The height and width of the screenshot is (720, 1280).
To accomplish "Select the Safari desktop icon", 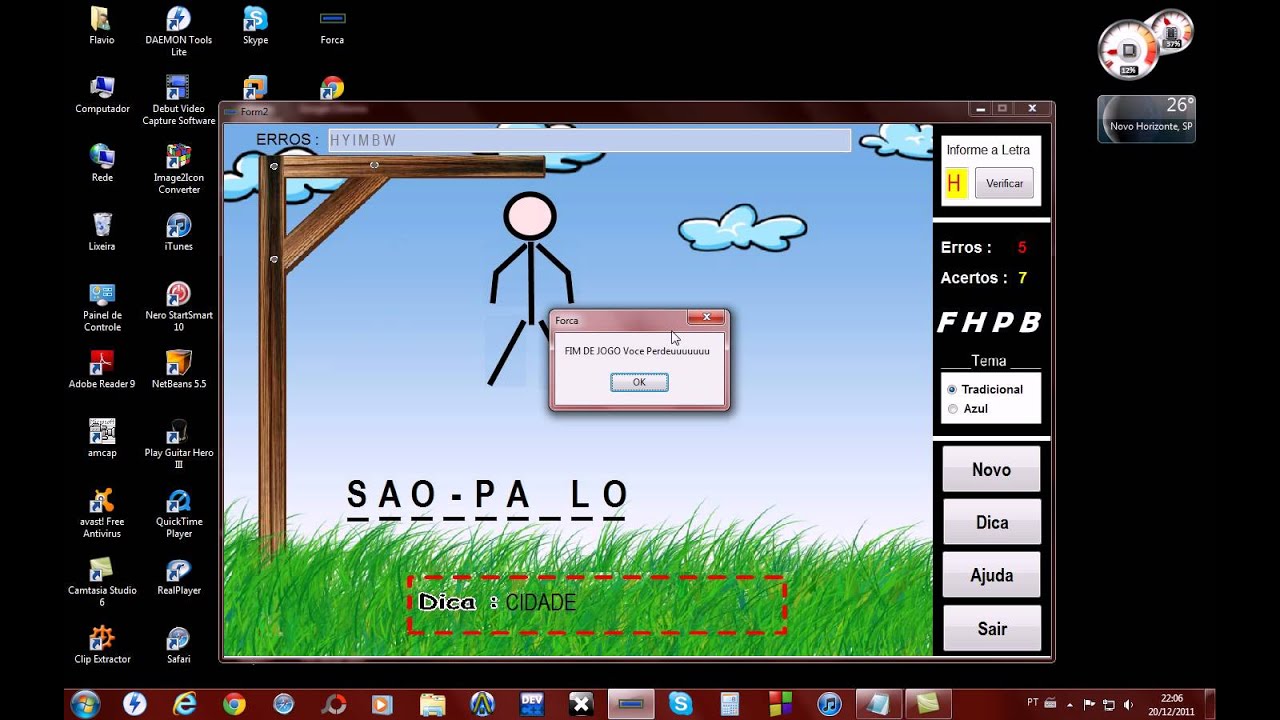I will coord(179,644).
